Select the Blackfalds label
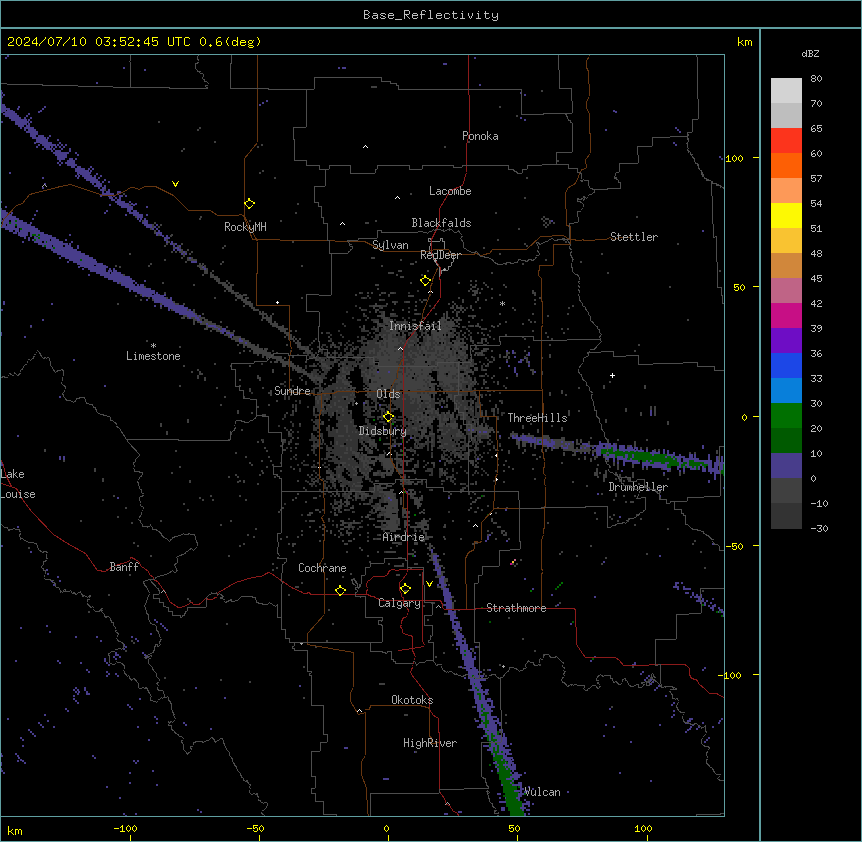 click(441, 223)
